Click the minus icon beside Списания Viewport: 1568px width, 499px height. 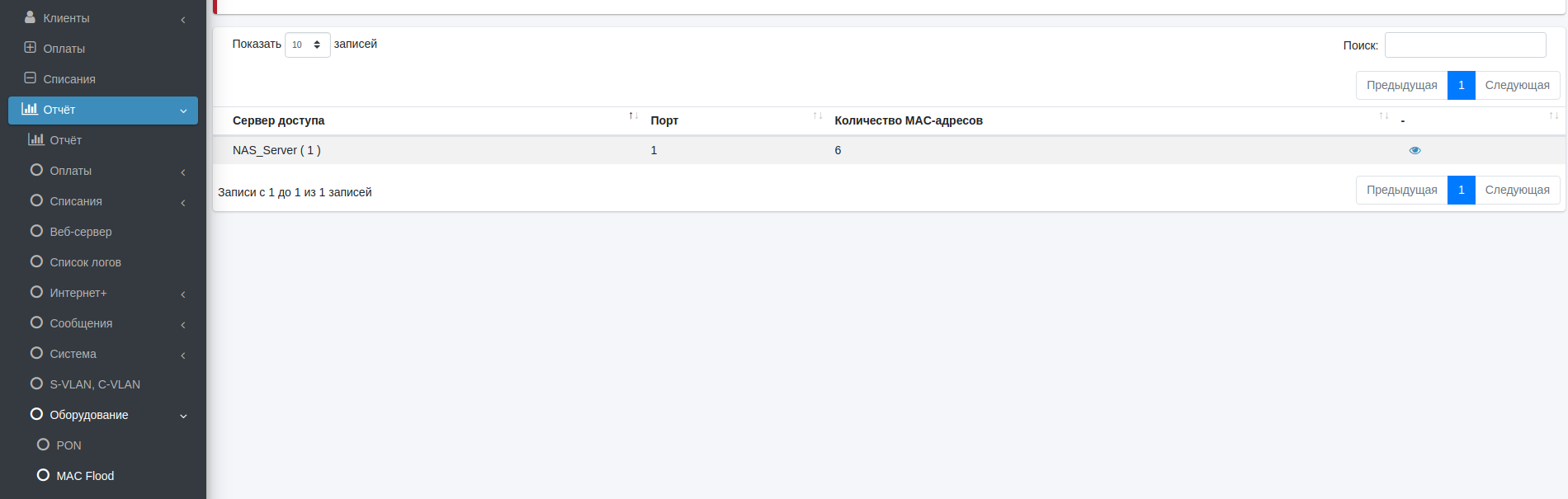pos(30,78)
